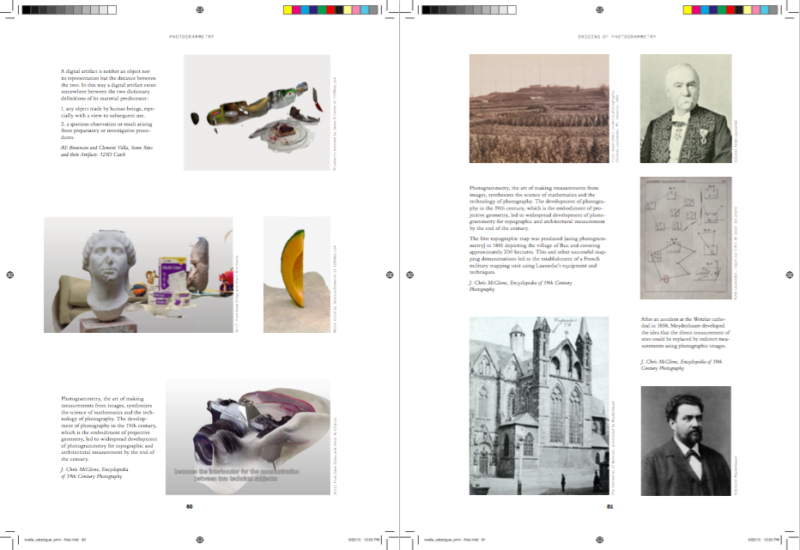Select the white marble bust still image
The image size is (800, 550).
point(138,275)
